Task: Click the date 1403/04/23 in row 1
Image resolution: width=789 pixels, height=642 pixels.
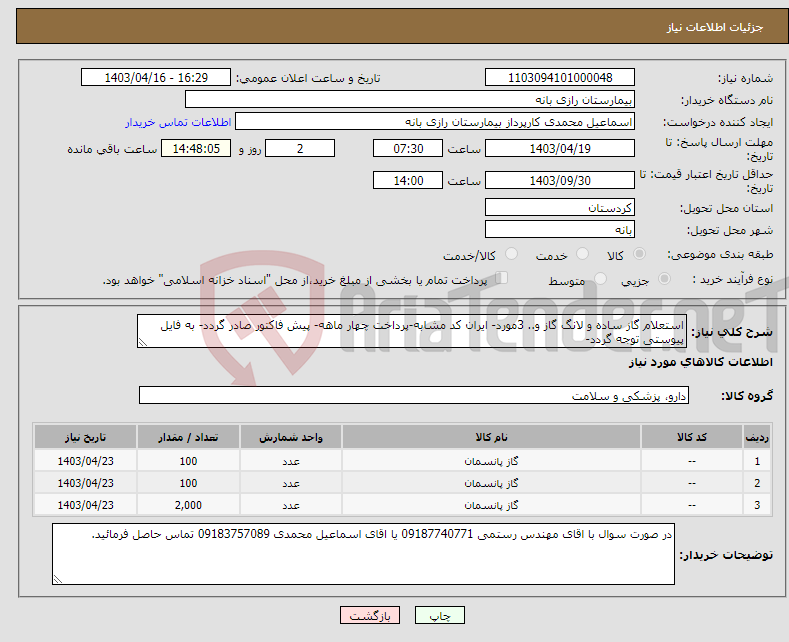Action: coord(86,461)
